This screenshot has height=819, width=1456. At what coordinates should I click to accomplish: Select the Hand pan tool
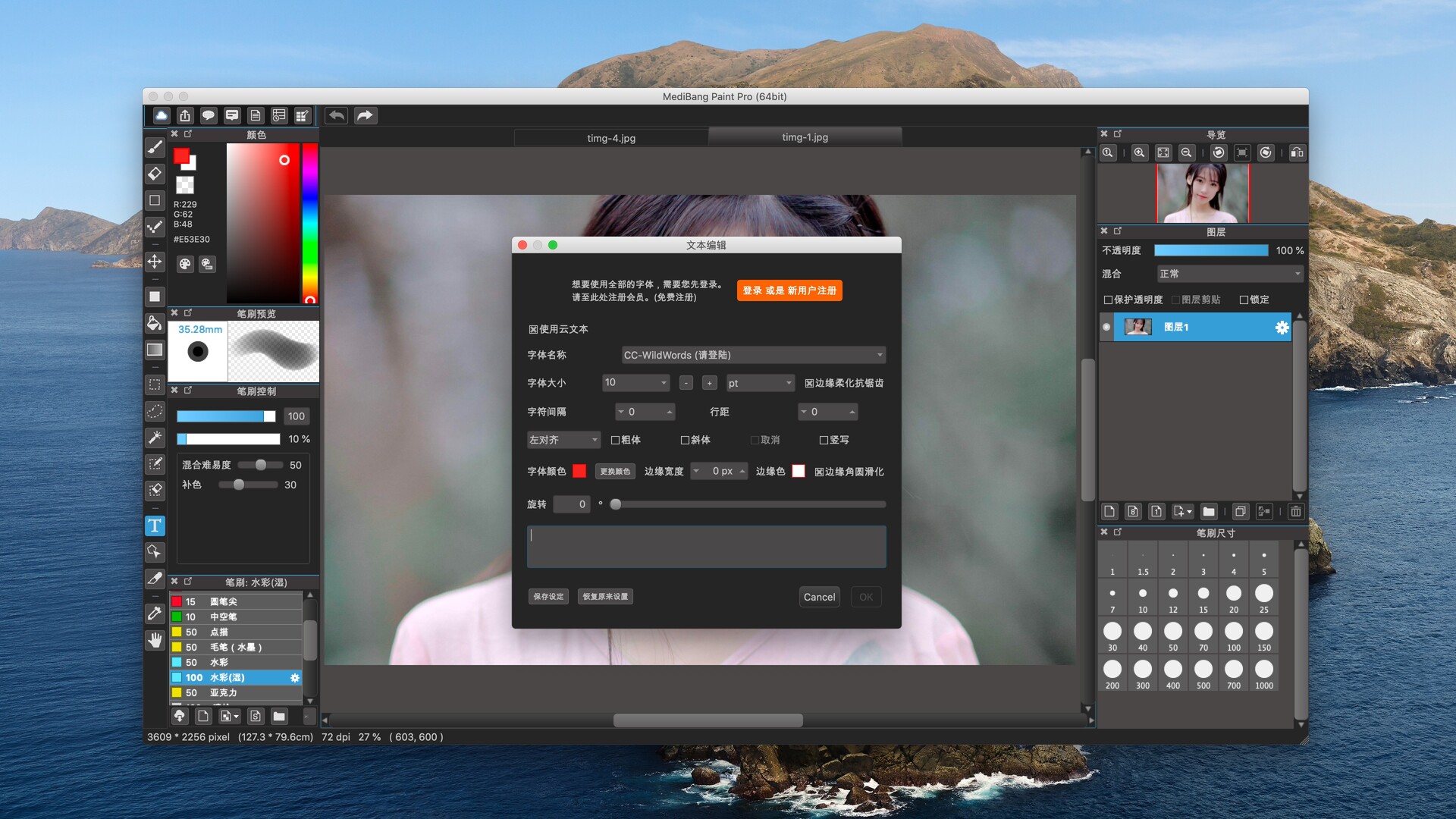click(x=155, y=640)
